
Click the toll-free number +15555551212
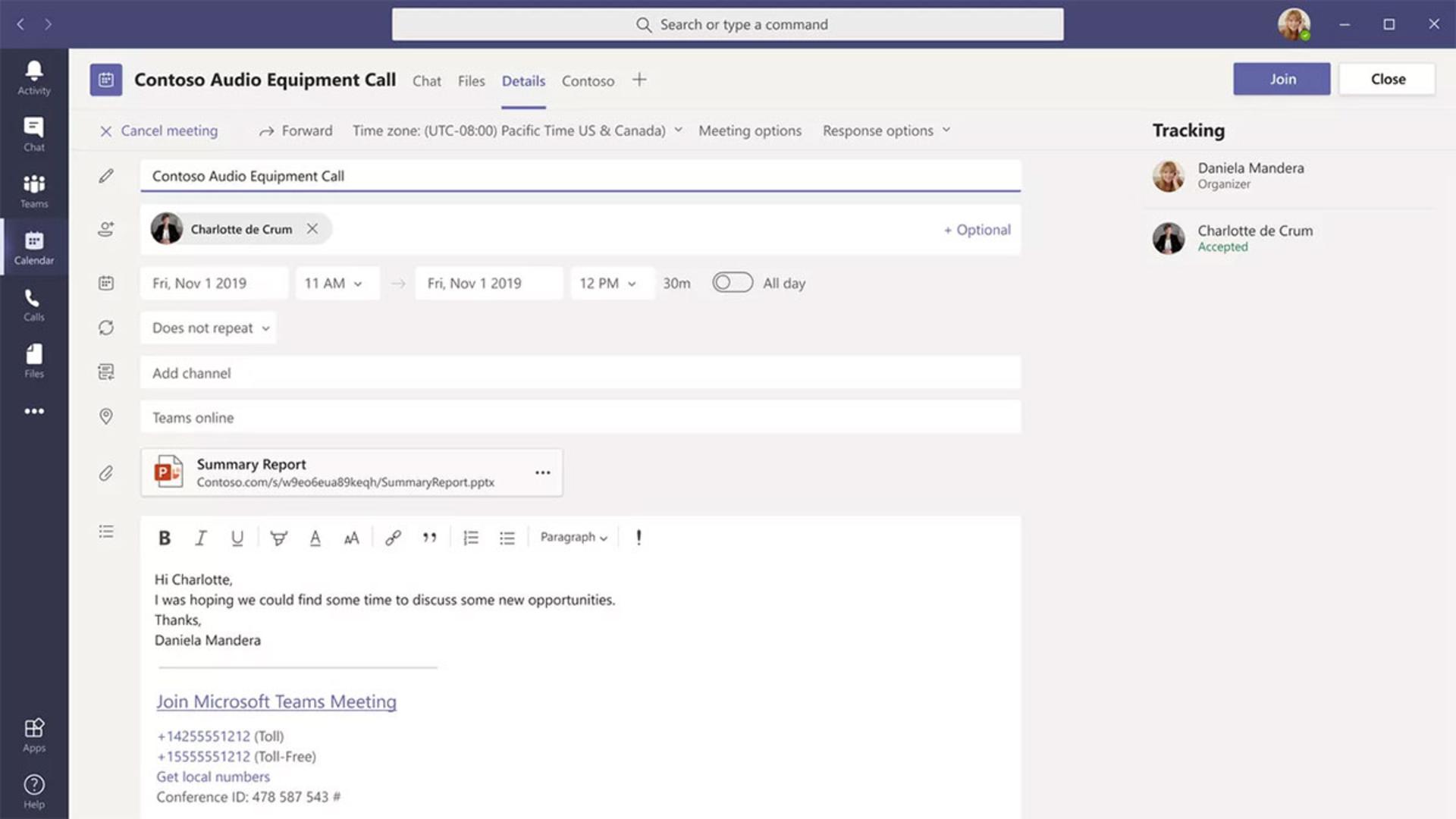pos(203,757)
